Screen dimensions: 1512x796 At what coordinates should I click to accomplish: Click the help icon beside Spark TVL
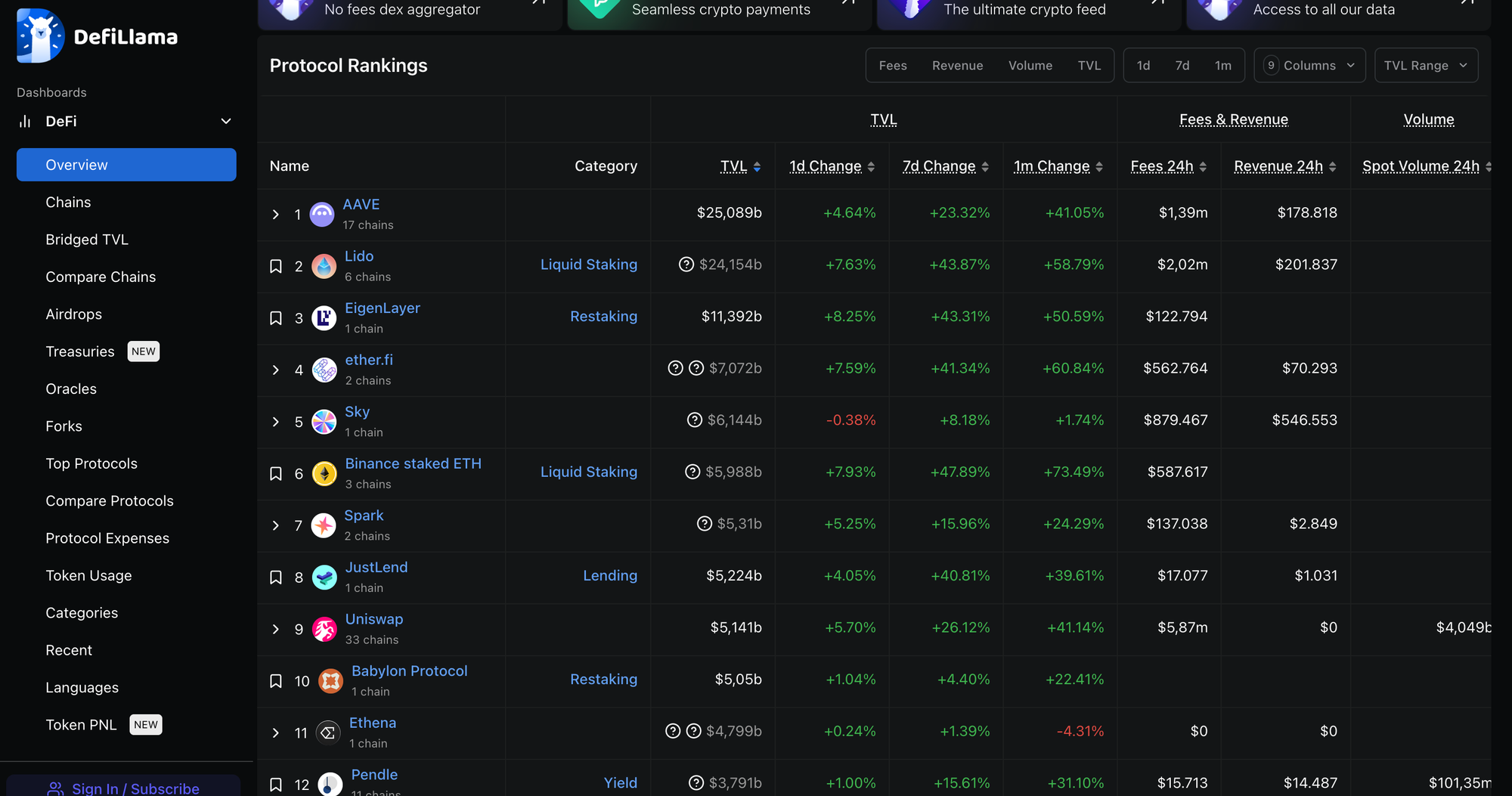click(x=704, y=524)
